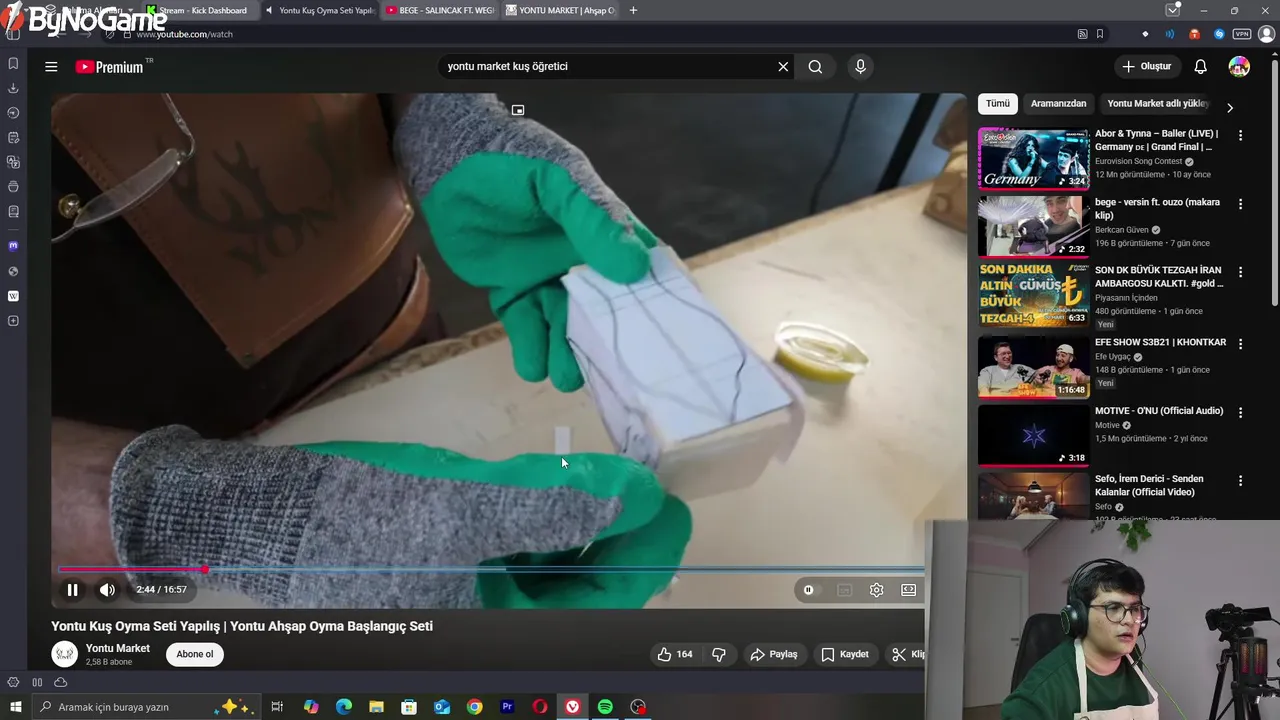1280x720 pixels.
Task: Open YouTube notifications bell
Action: 1201,67
